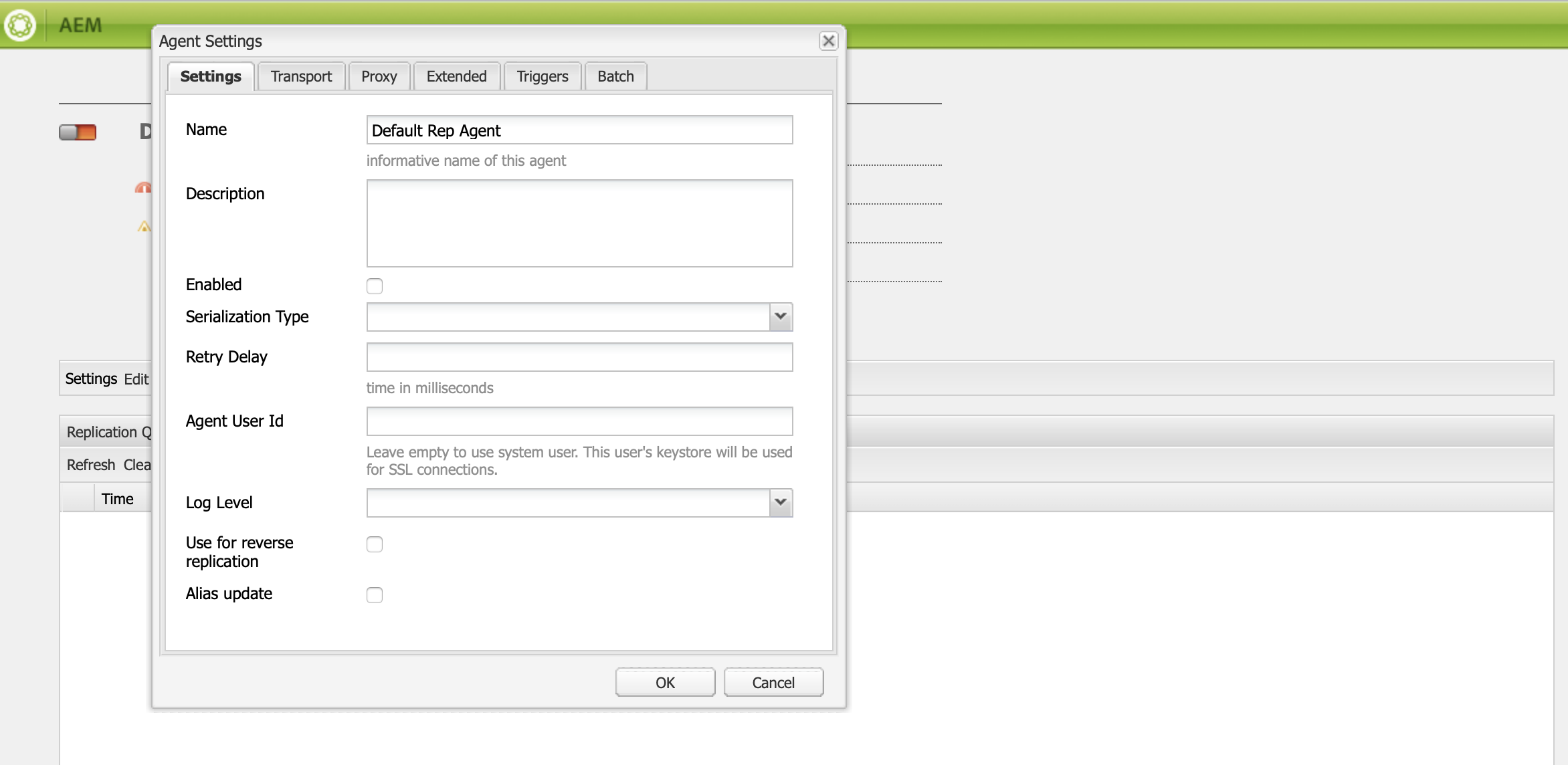The image size is (1568, 765).
Task: Focus the Name input field
Action: click(579, 130)
